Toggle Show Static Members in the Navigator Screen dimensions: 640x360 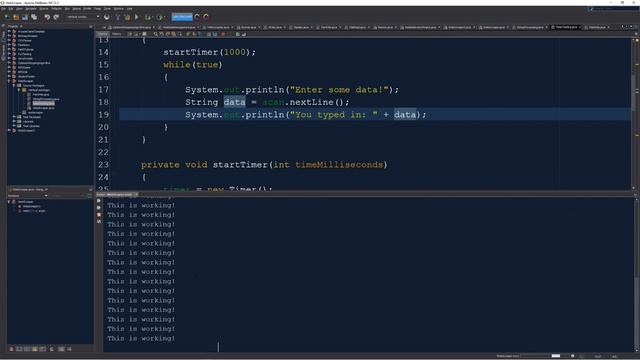pyautogui.click(x=27, y=349)
